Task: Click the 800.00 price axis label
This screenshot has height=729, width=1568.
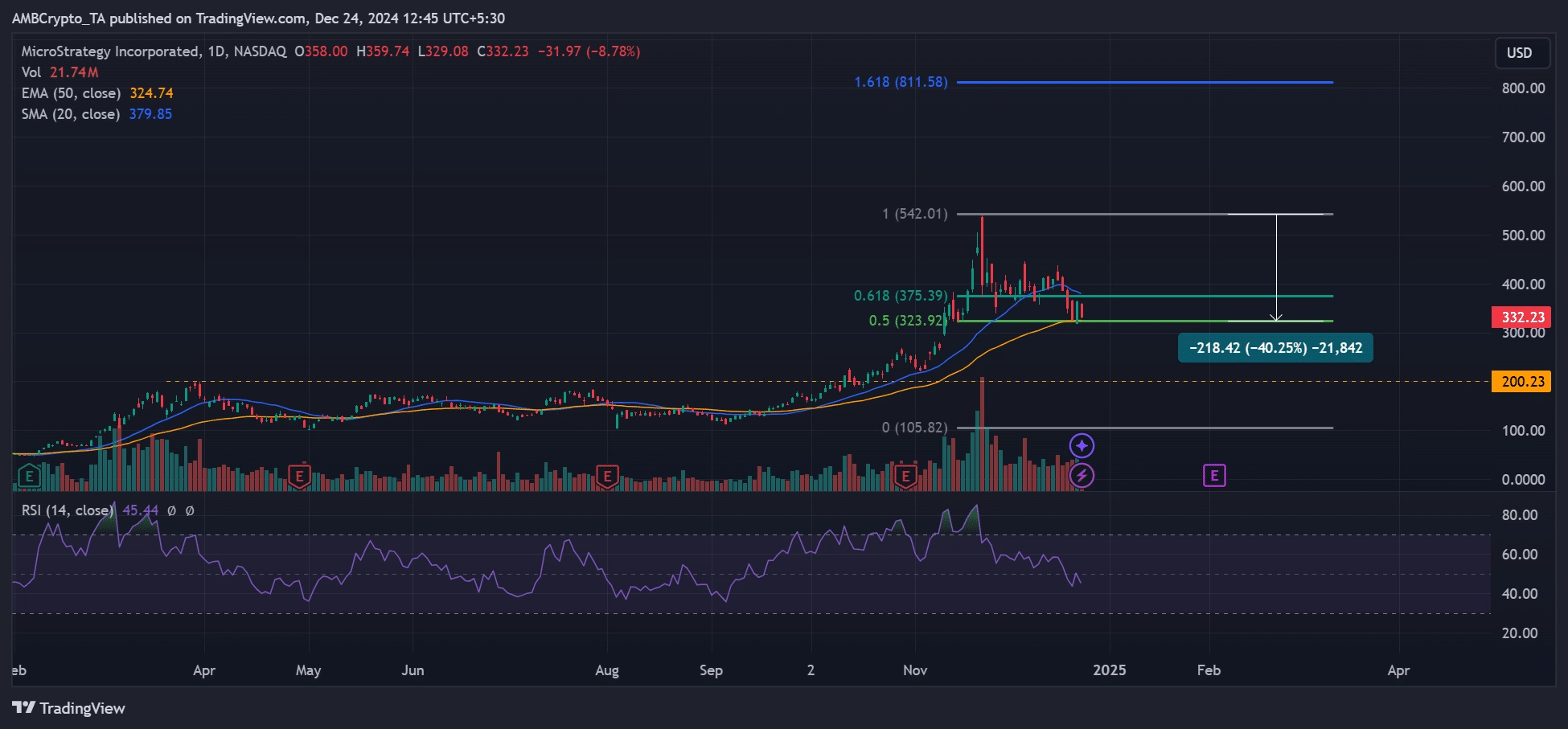Action: (x=1523, y=88)
